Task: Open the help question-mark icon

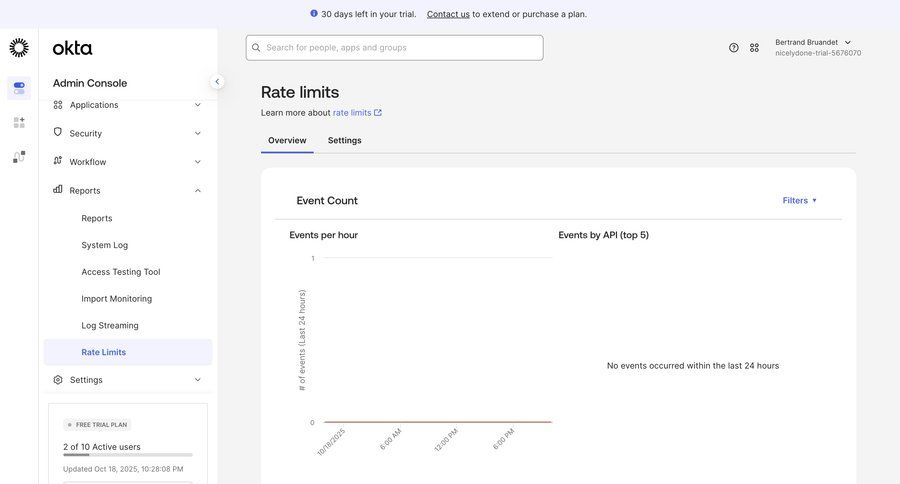Action: [x=734, y=48]
